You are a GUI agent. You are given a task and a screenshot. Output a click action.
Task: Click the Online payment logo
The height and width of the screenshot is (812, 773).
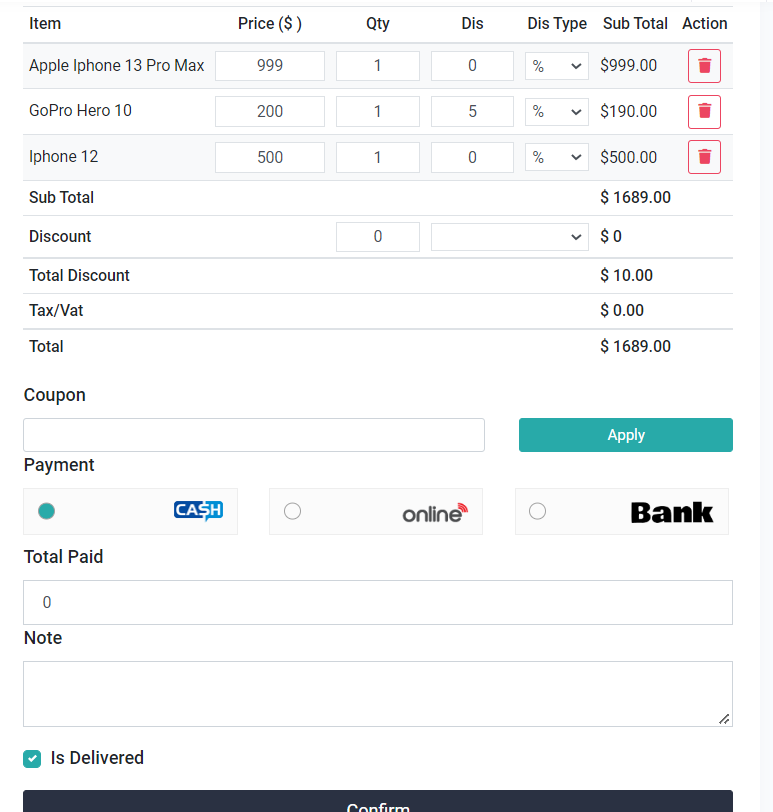[x=434, y=512]
